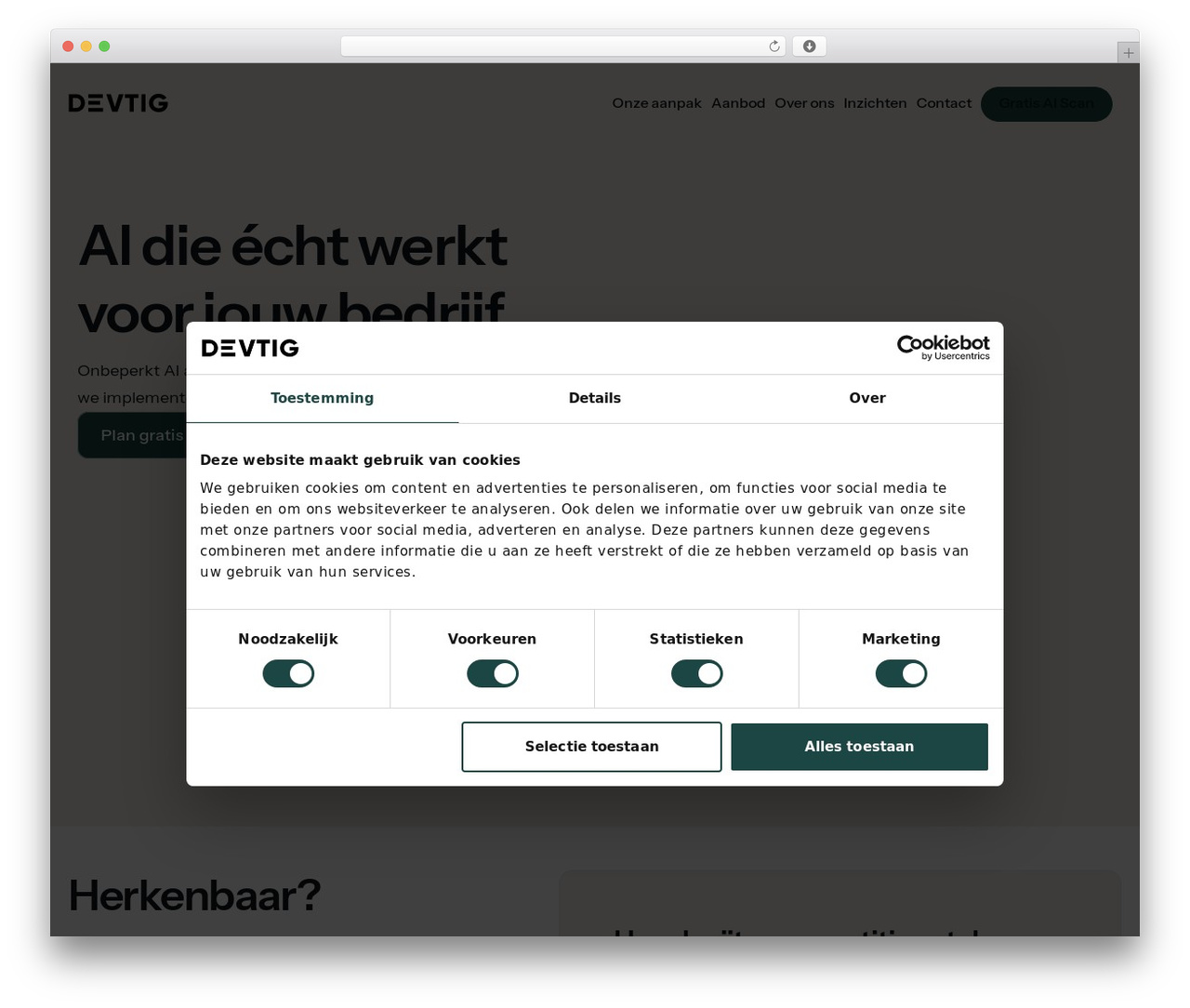Click the Voorkeuren label text
Viewport: 1190px width, 1008px height.
[492, 639]
